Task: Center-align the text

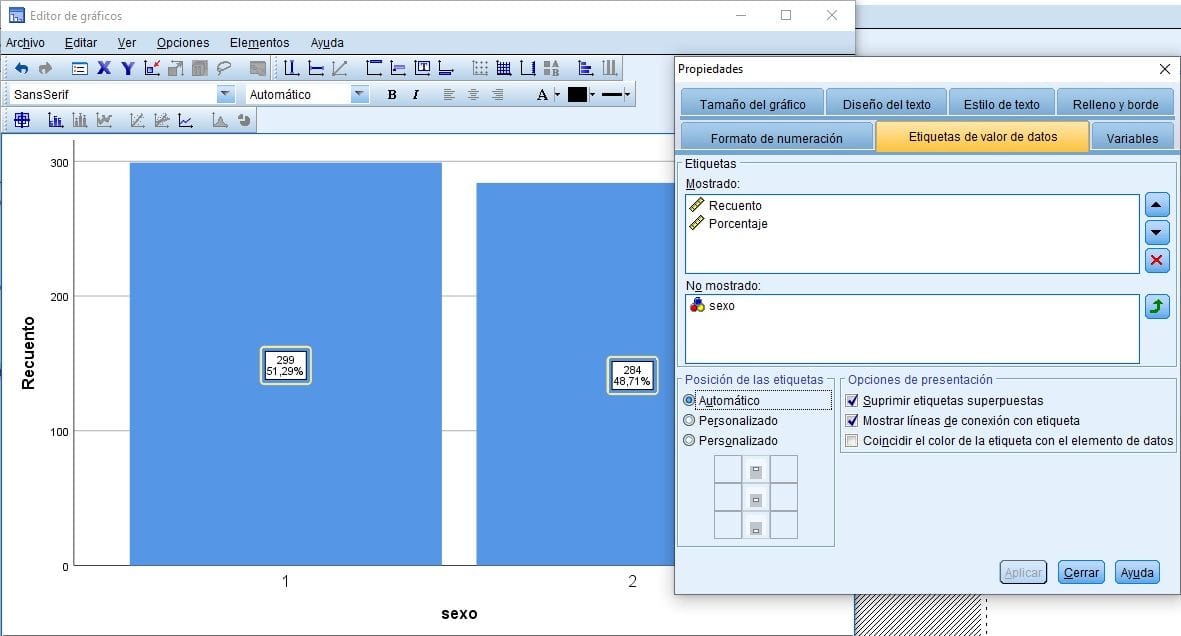Action: click(x=472, y=95)
